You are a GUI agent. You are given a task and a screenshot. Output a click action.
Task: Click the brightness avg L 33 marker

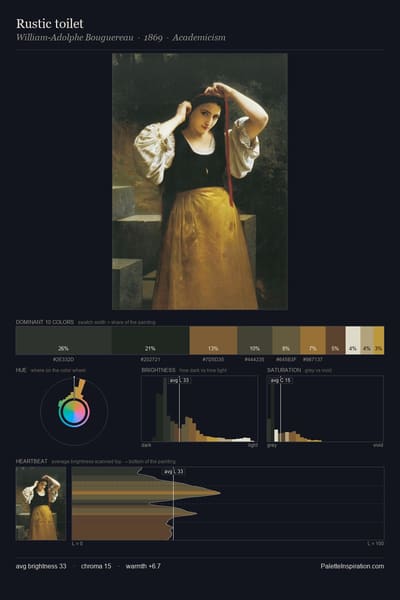[180, 380]
